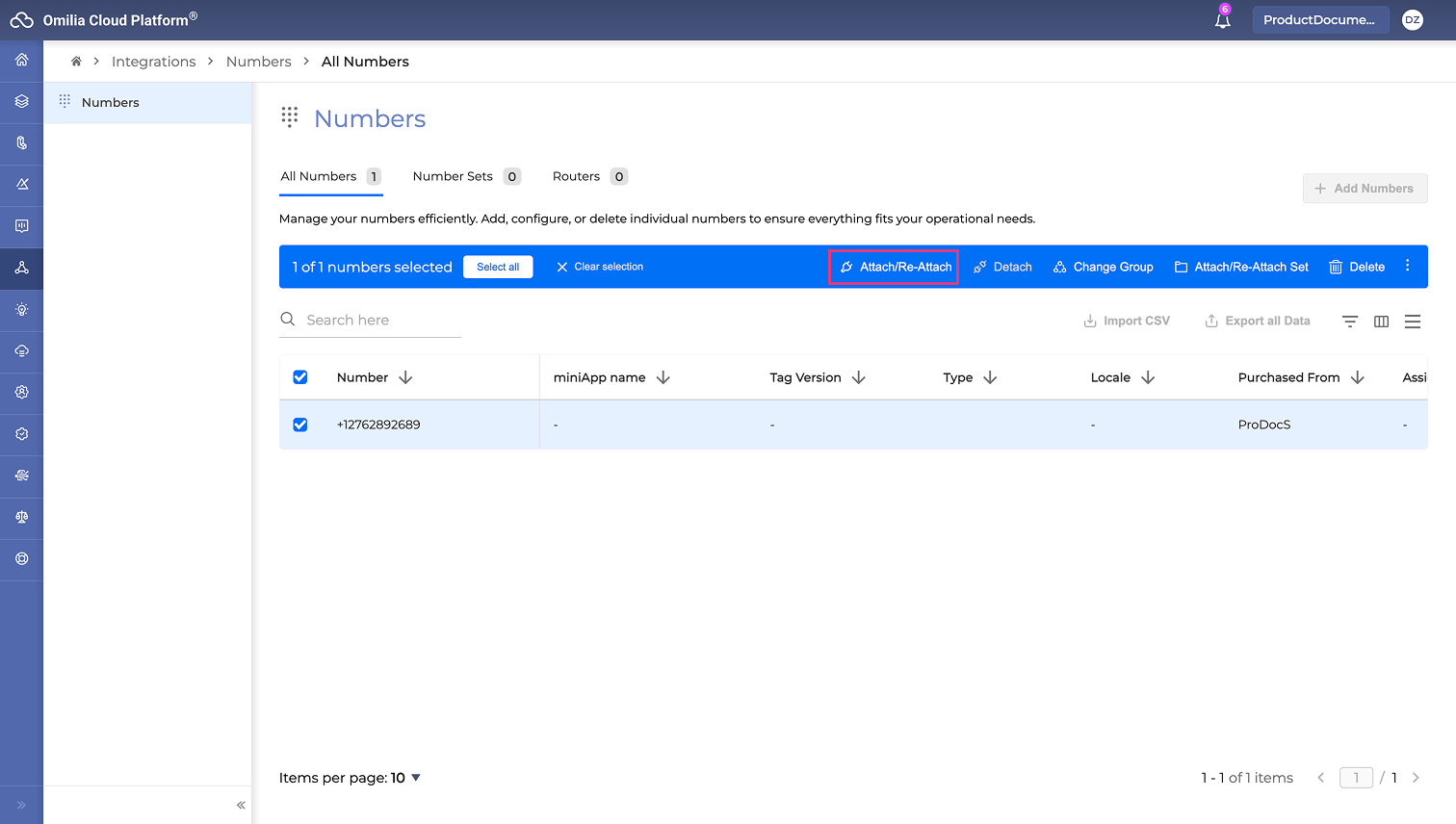The image size is (1456, 824).
Task: Click the +12762892689 number cell
Action: [378, 425]
